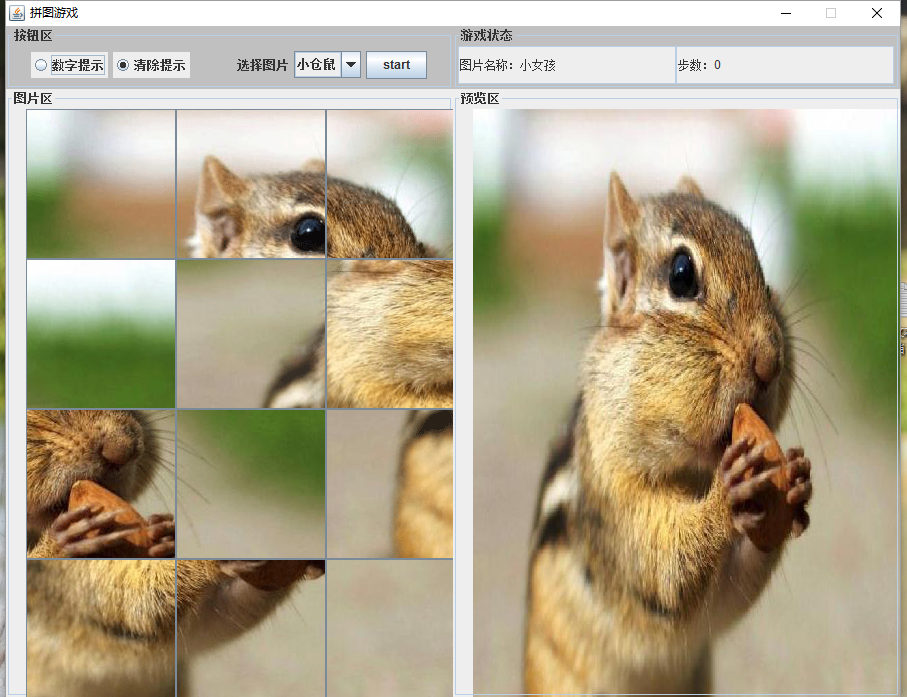Image resolution: width=907 pixels, height=697 pixels.
Task: Click the Java icon in title bar
Action: tap(17, 13)
